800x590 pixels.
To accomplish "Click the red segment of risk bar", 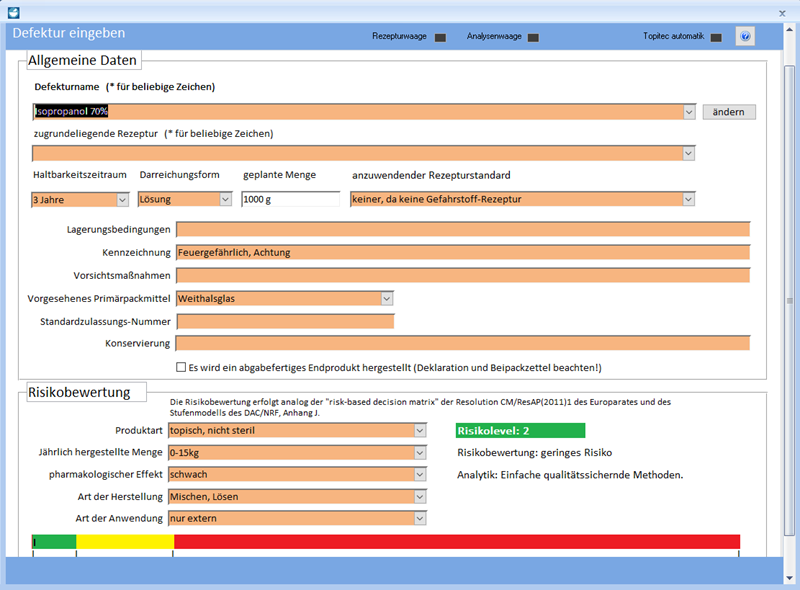I will tap(456, 541).
